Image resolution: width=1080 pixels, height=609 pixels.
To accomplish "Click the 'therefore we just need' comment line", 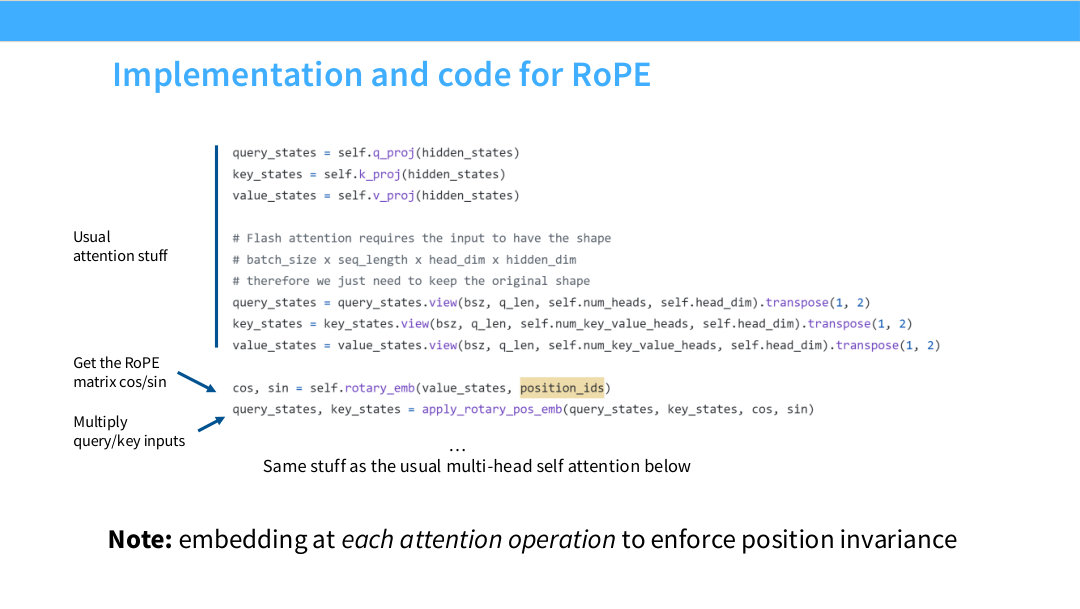I will click(x=411, y=281).
